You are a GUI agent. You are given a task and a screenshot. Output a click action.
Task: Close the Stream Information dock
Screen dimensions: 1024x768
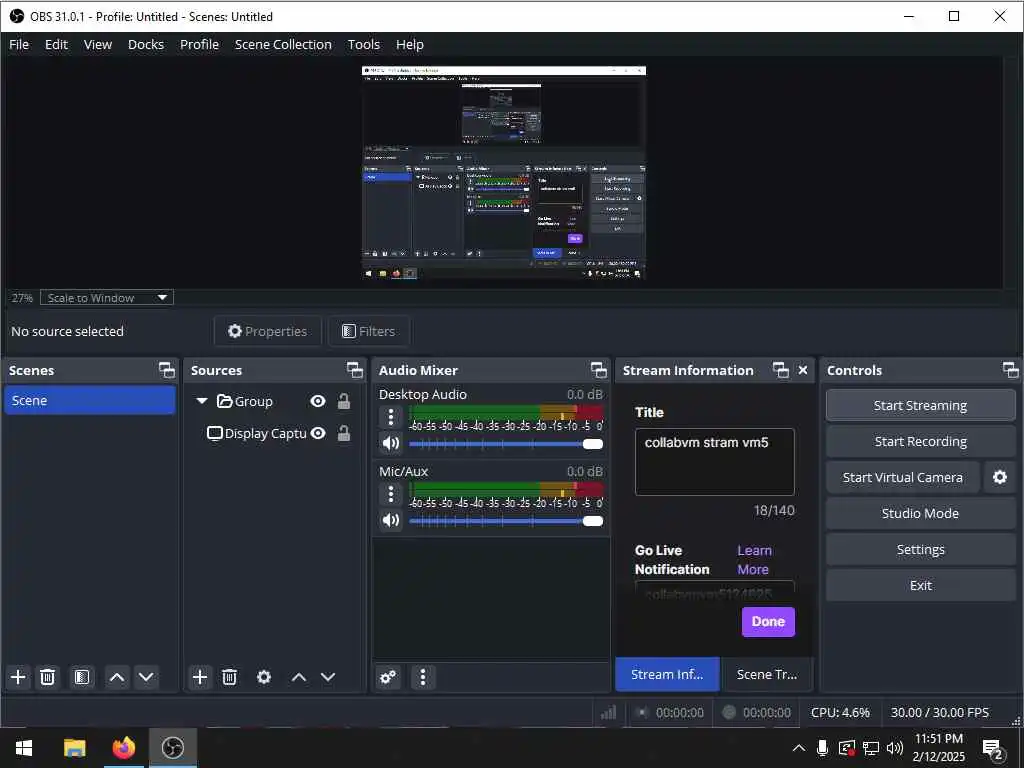803,370
